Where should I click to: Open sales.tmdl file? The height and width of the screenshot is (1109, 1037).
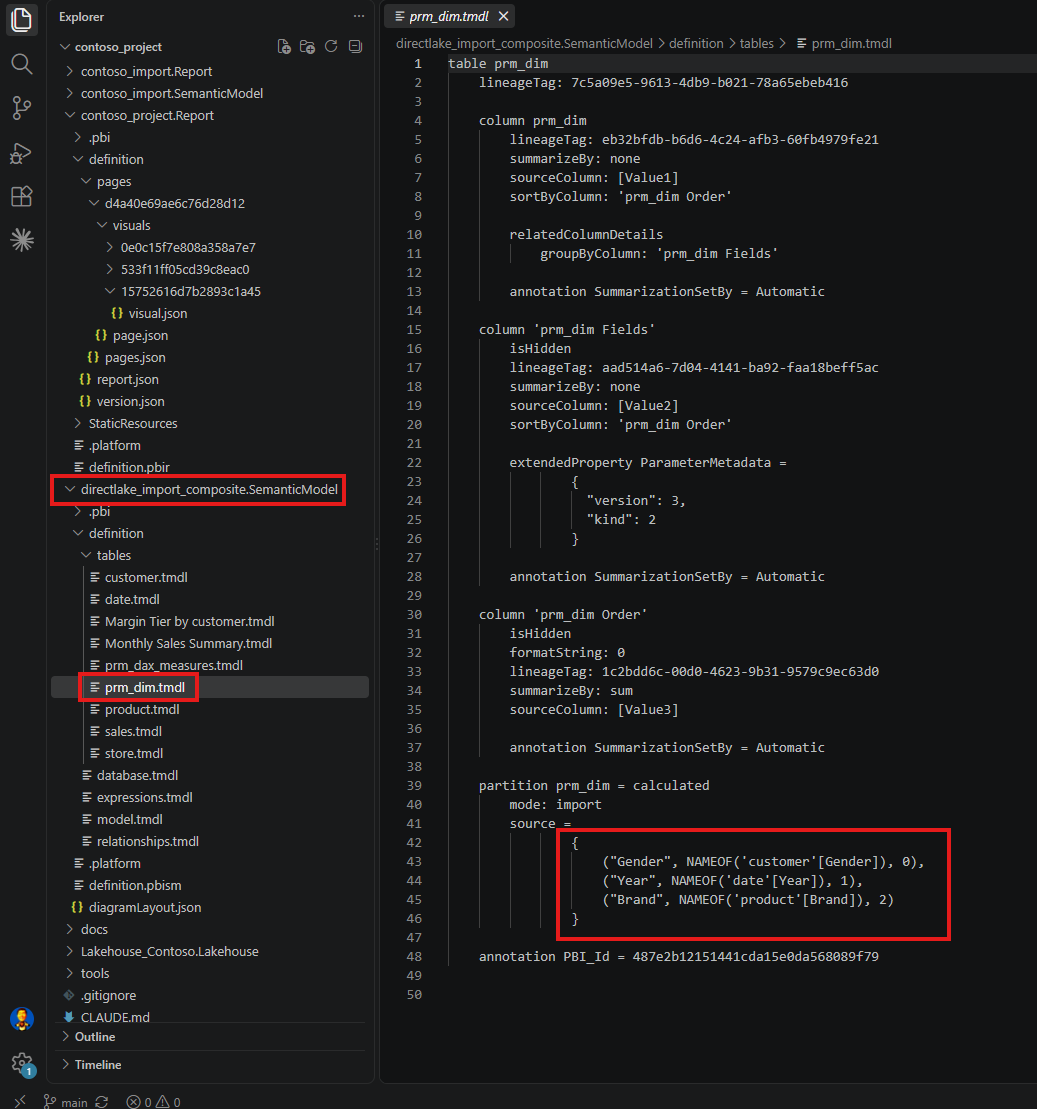coord(133,731)
